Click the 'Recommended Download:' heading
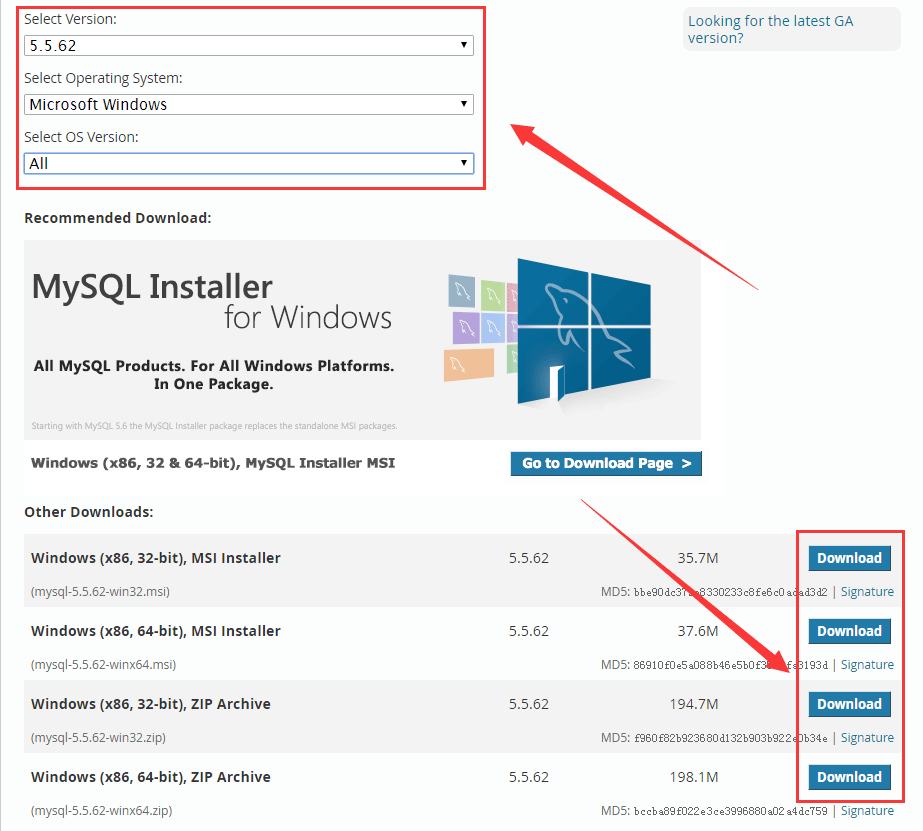 [x=118, y=218]
